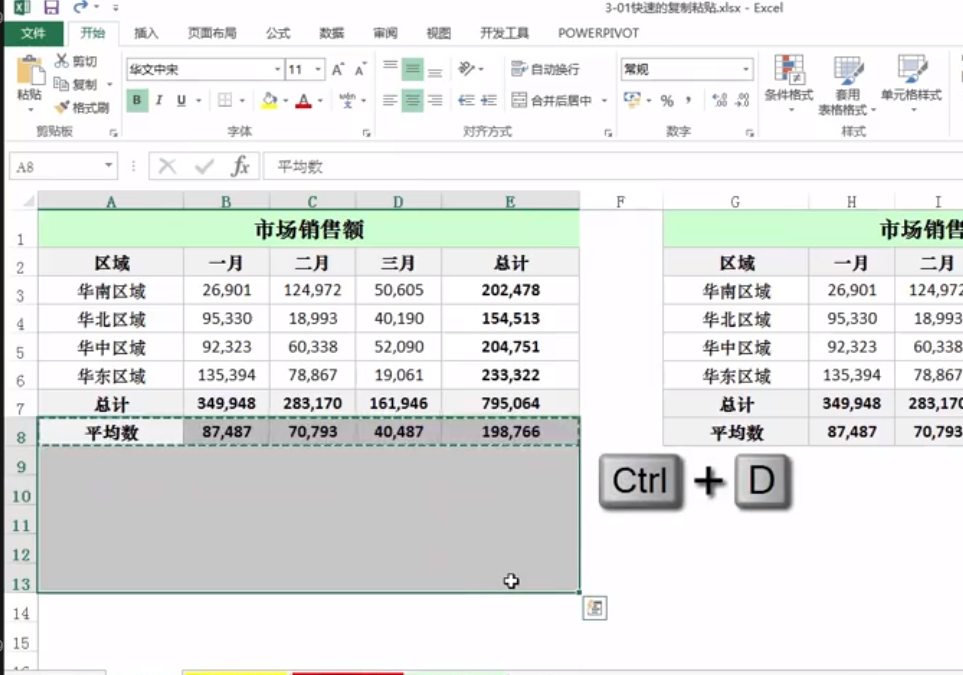Click the 增加小数位数 (Increase Decimal) icon
This screenshot has height=675, width=963.
click(718, 100)
